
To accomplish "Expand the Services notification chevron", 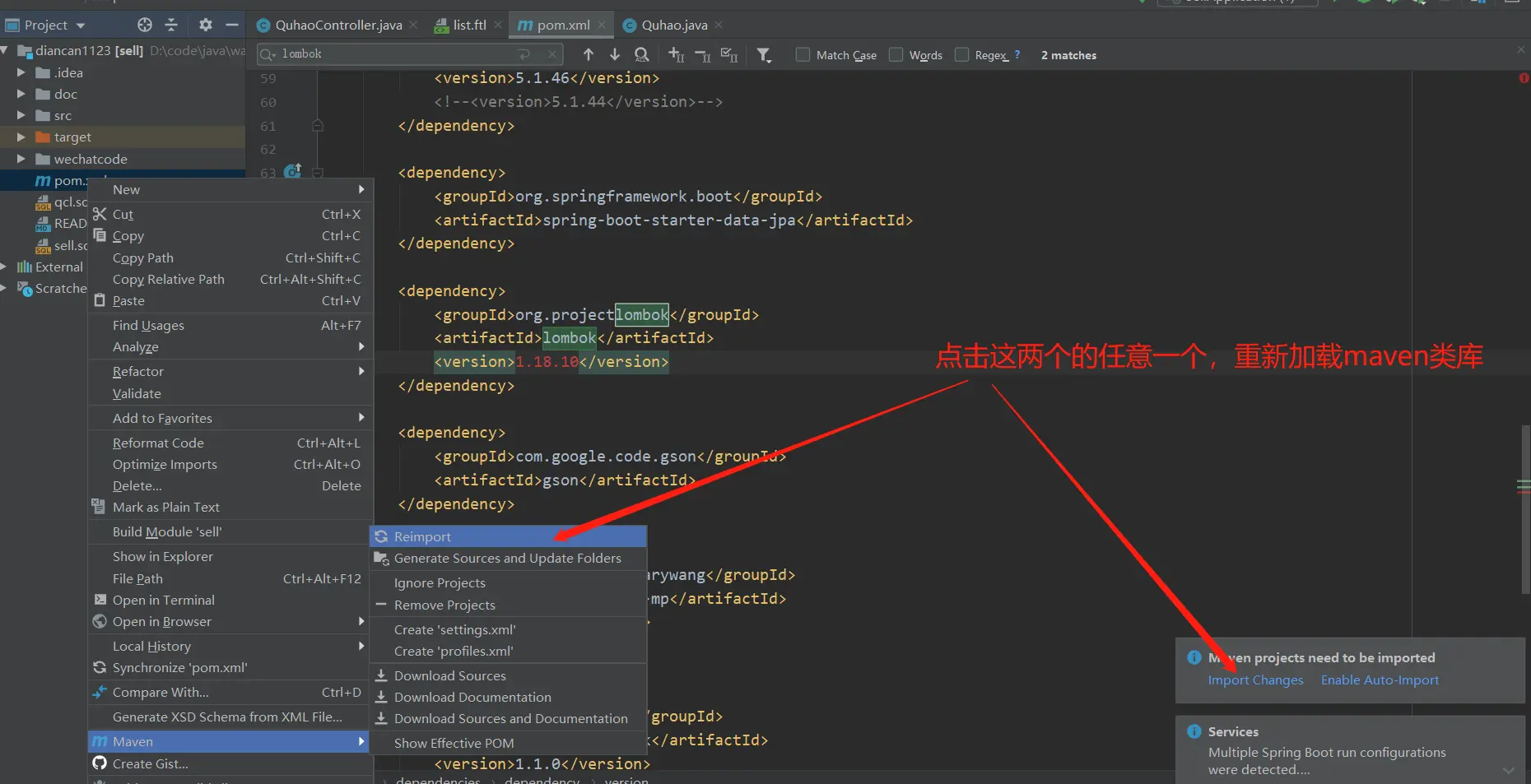I will (x=1508, y=770).
